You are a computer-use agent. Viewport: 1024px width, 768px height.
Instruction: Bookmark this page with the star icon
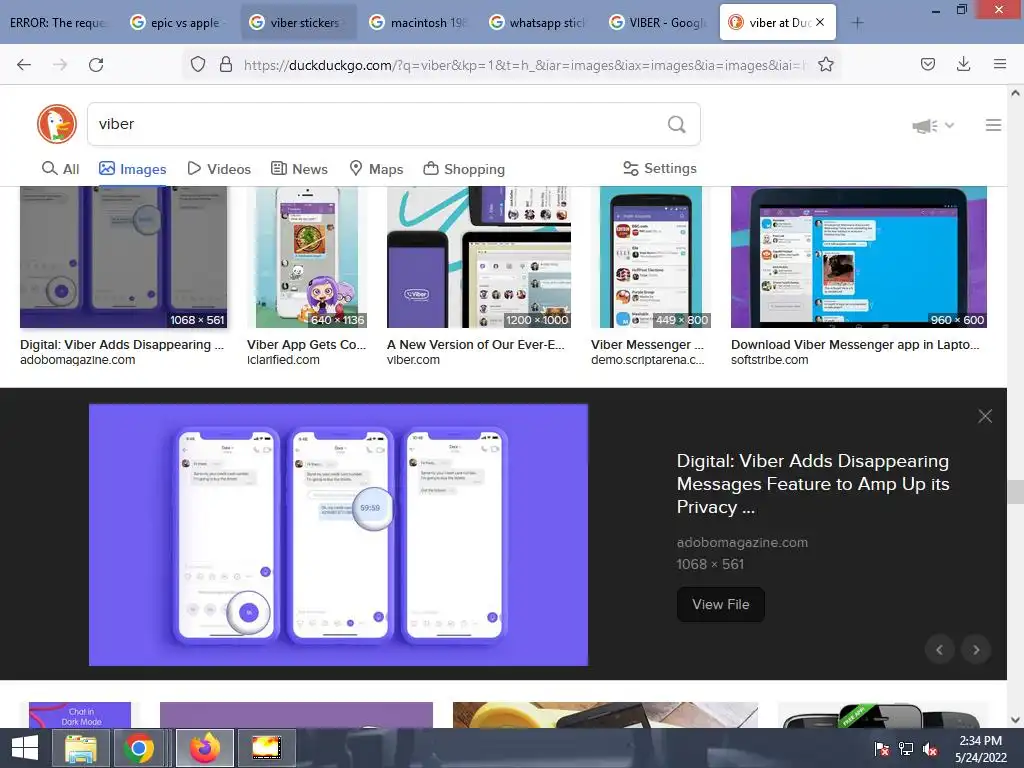coord(825,64)
